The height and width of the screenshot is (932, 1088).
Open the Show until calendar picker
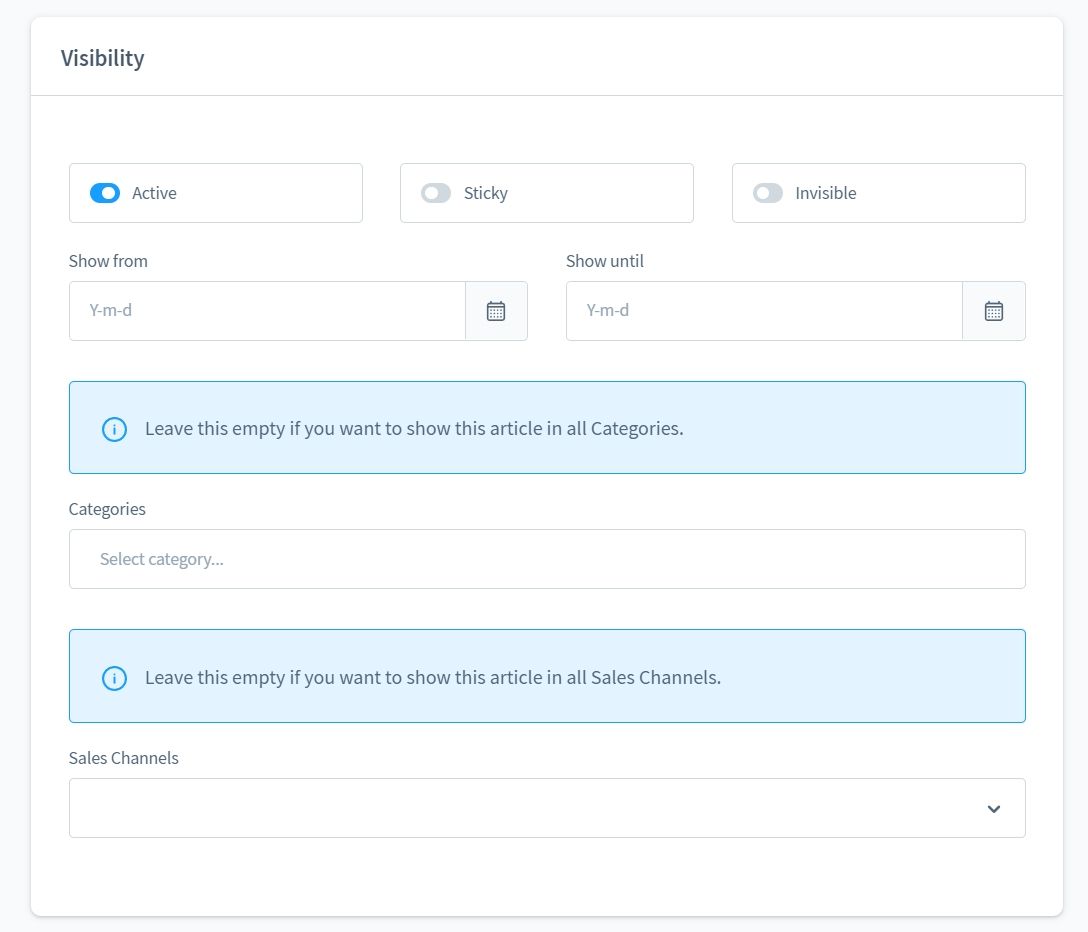(x=993, y=311)
